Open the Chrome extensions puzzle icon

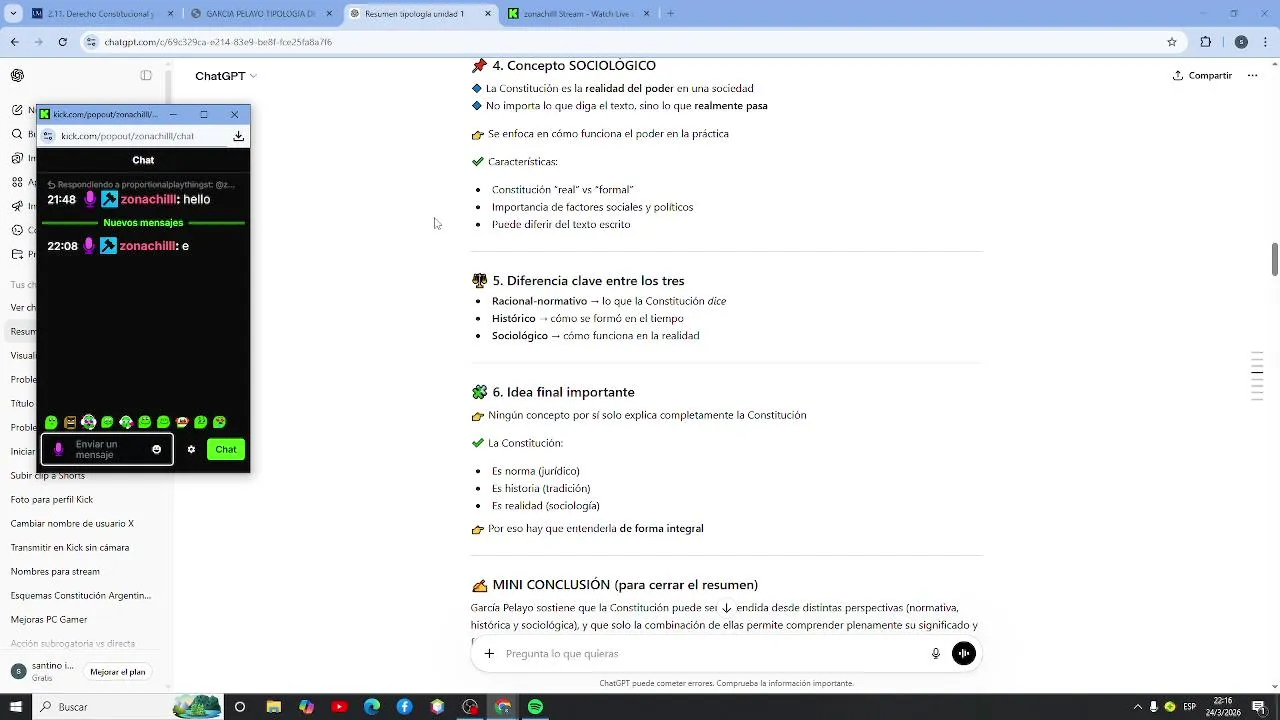tap(1205, 42)
